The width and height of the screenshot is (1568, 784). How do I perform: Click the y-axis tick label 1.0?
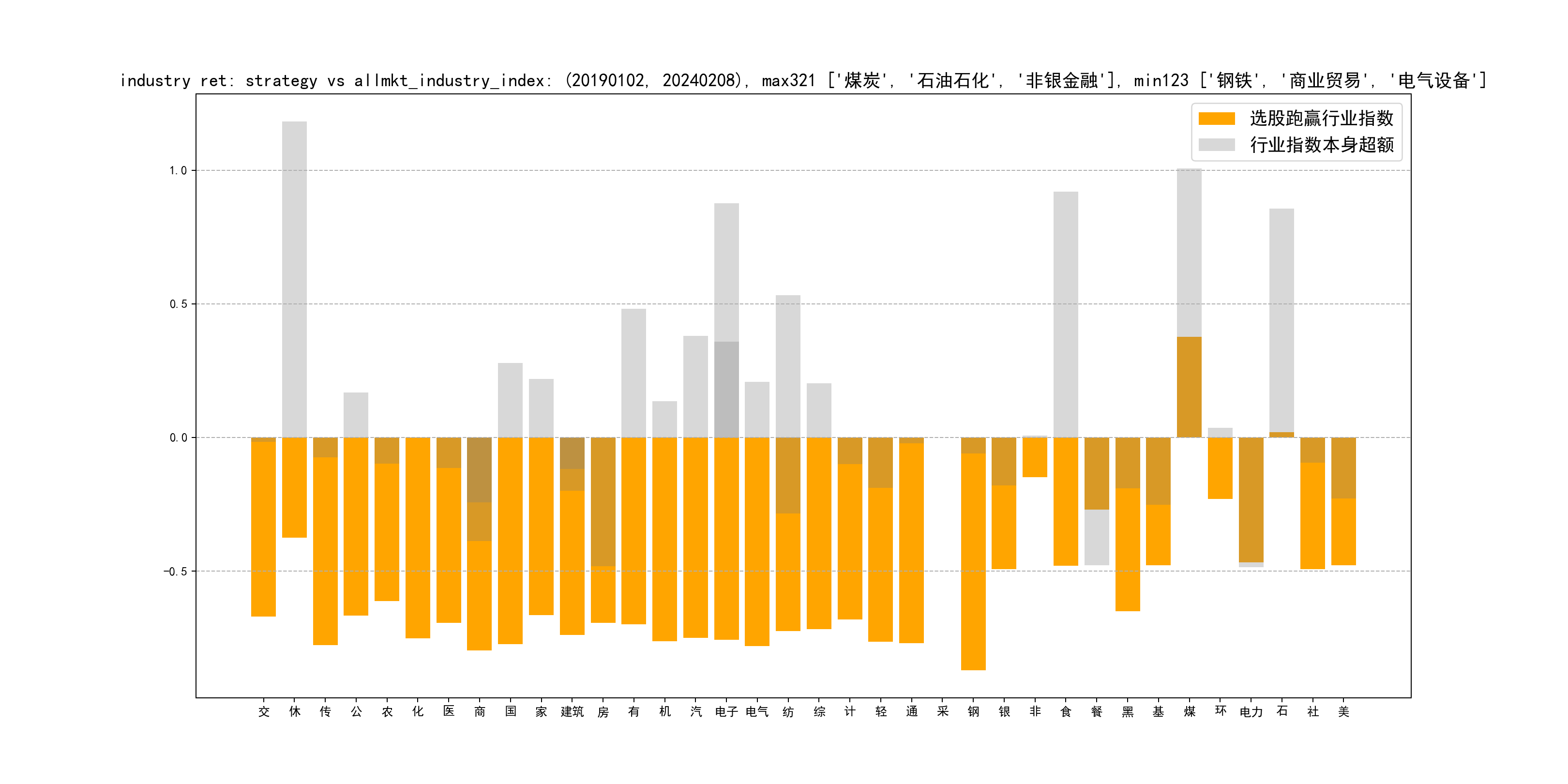pyautogui.click(x=178, y=170)
